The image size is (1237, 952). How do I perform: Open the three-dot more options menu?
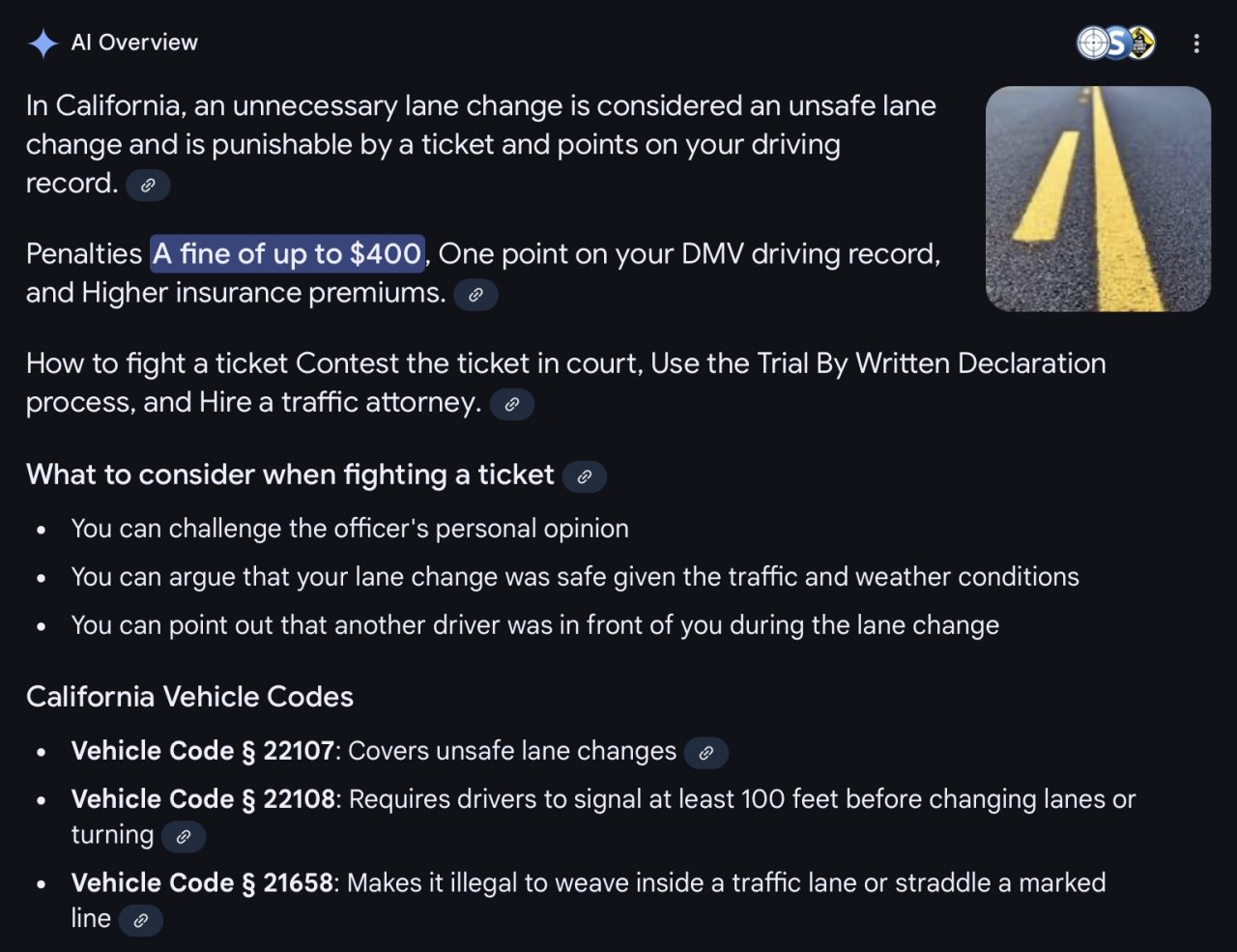(1196, 43)
